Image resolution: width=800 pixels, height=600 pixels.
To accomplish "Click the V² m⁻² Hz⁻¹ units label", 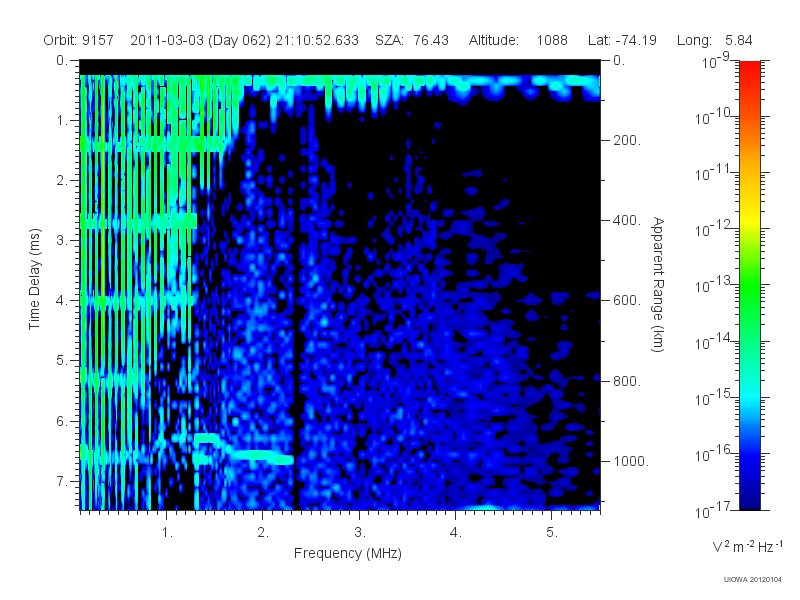I will pos(747,546).
